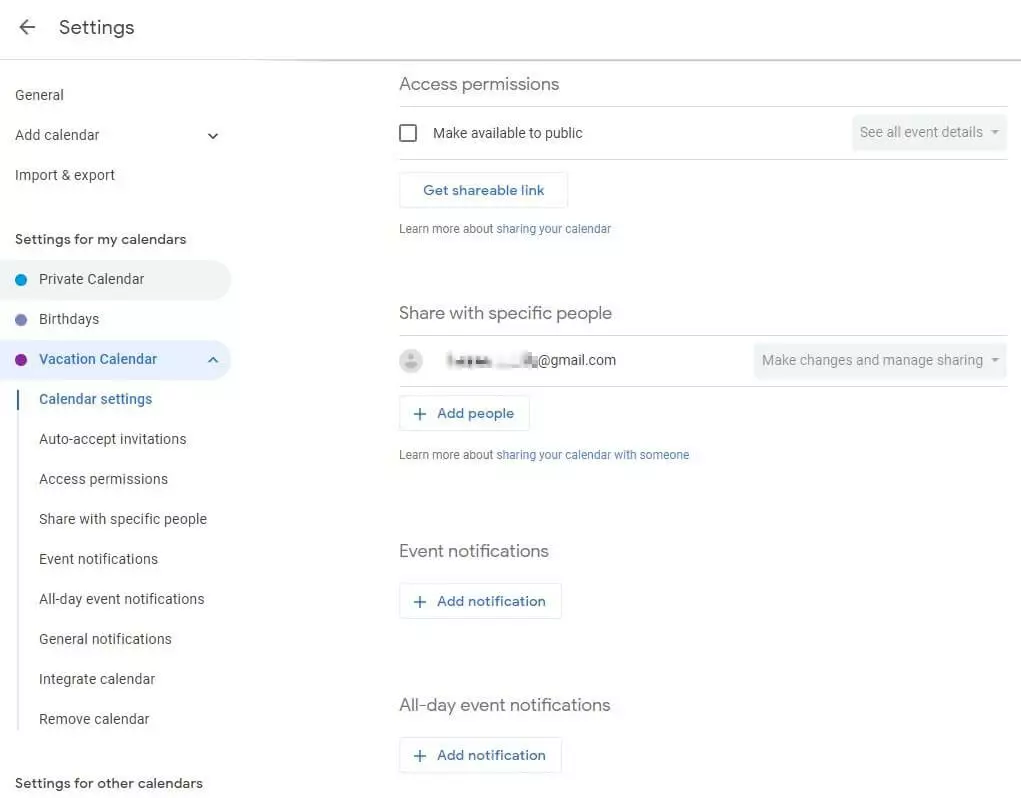
Task: Open Make changes and manage sharing dropdown
Action: (880, 361)
